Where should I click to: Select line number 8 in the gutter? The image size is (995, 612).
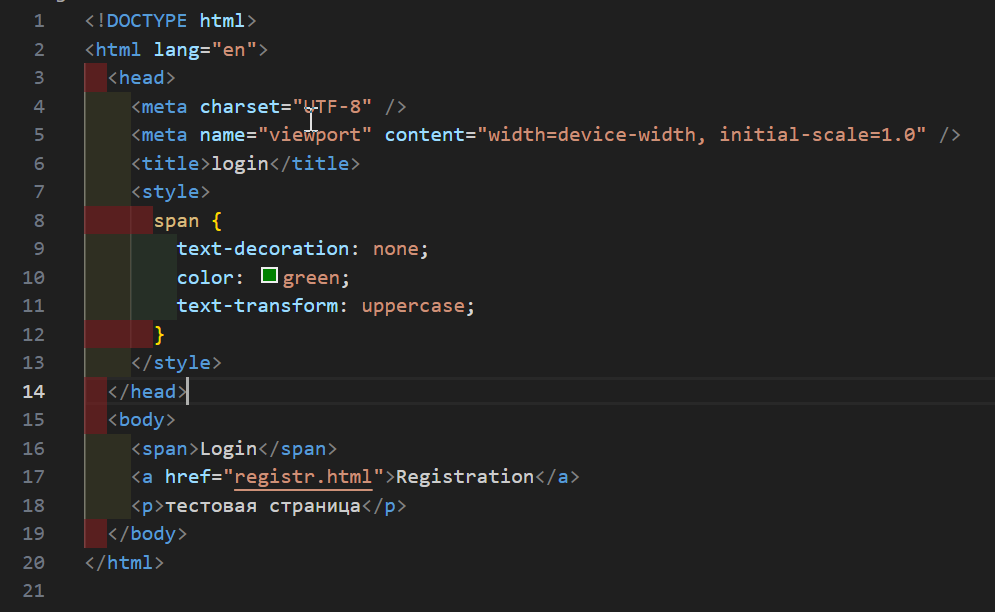coord(38,220)
